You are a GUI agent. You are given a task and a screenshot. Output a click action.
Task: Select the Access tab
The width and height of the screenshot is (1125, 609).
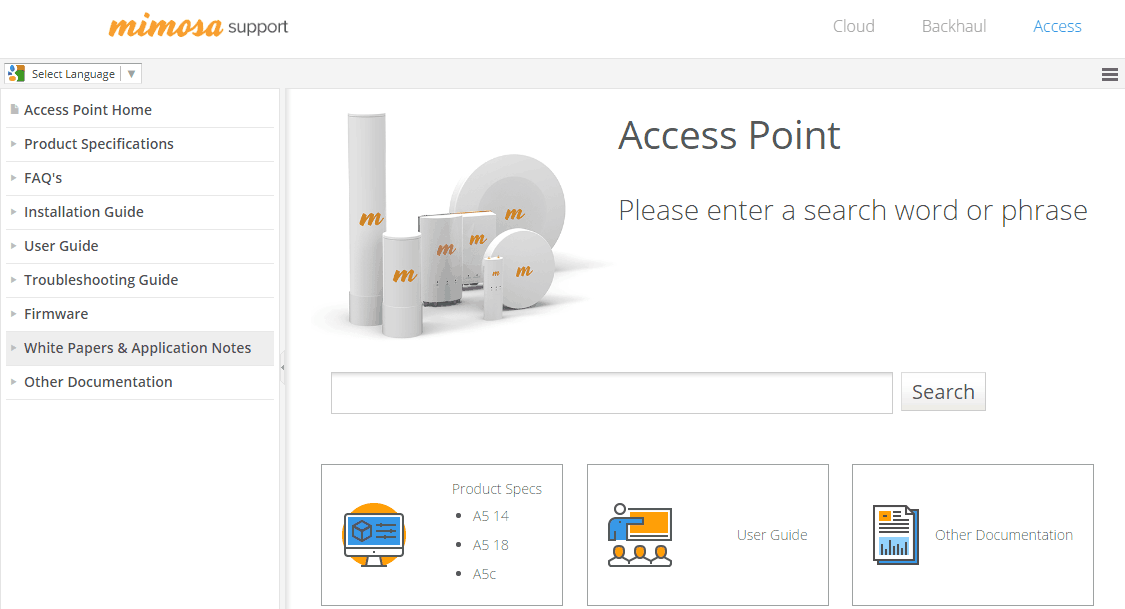tap(1057, 27)
